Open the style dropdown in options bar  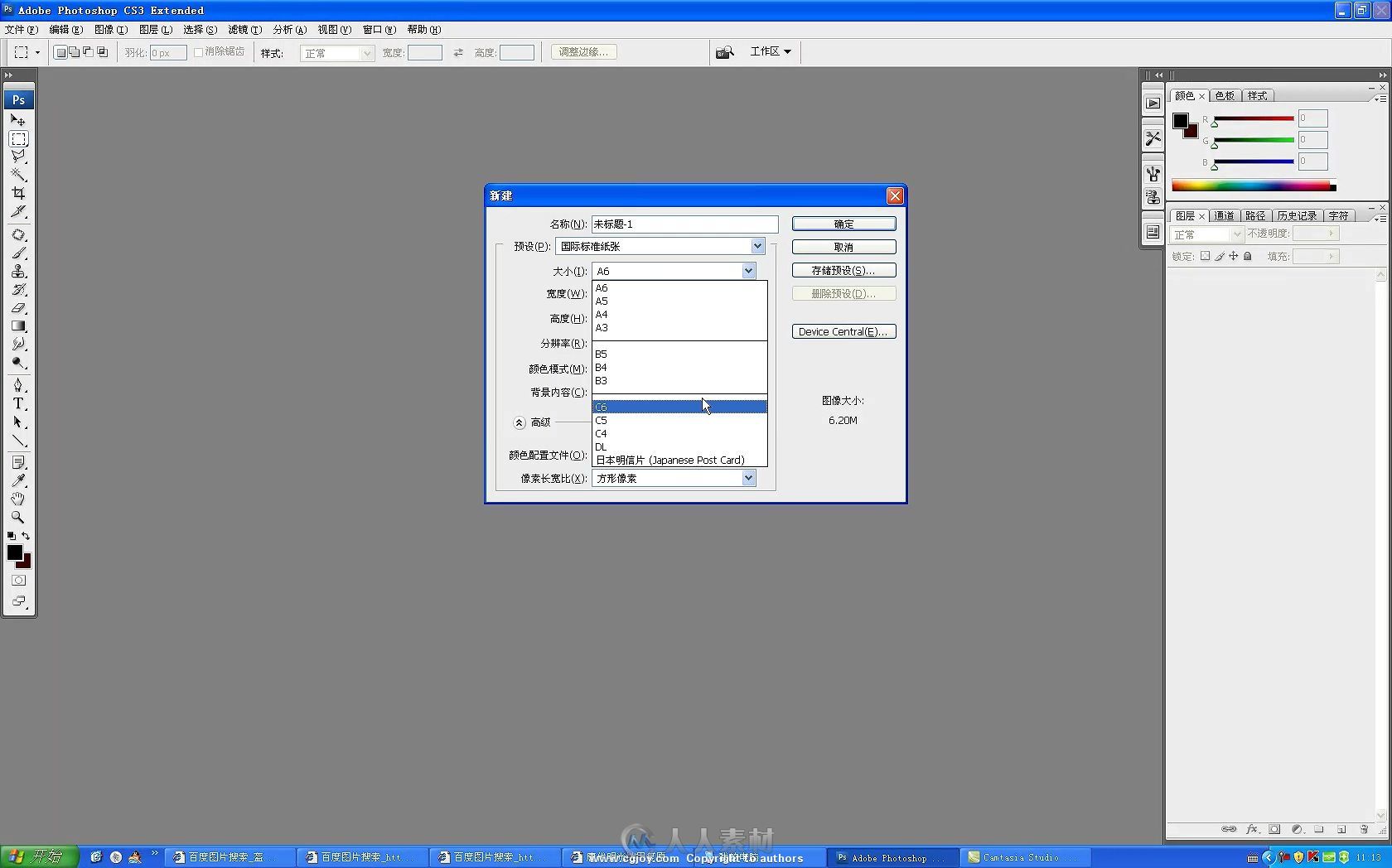[x=366, y=53]
